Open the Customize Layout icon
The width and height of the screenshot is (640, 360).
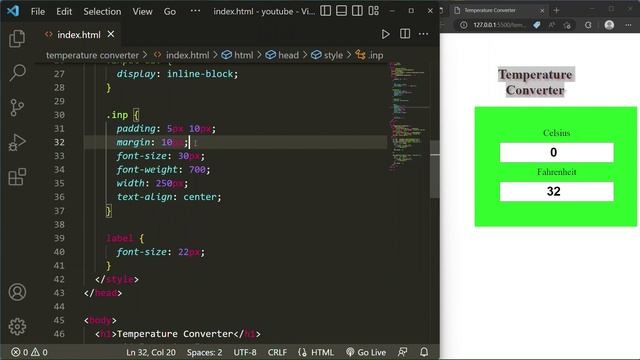373,11
